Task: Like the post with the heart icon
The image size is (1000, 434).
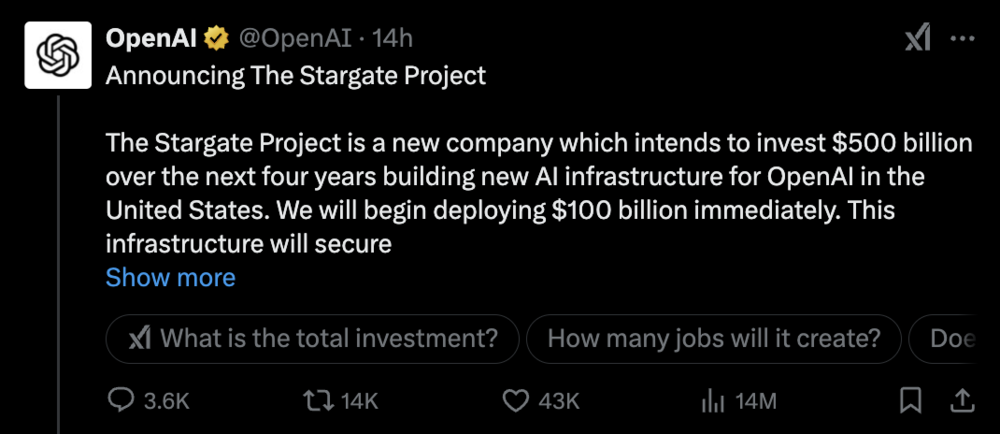Action: [515, 401]
